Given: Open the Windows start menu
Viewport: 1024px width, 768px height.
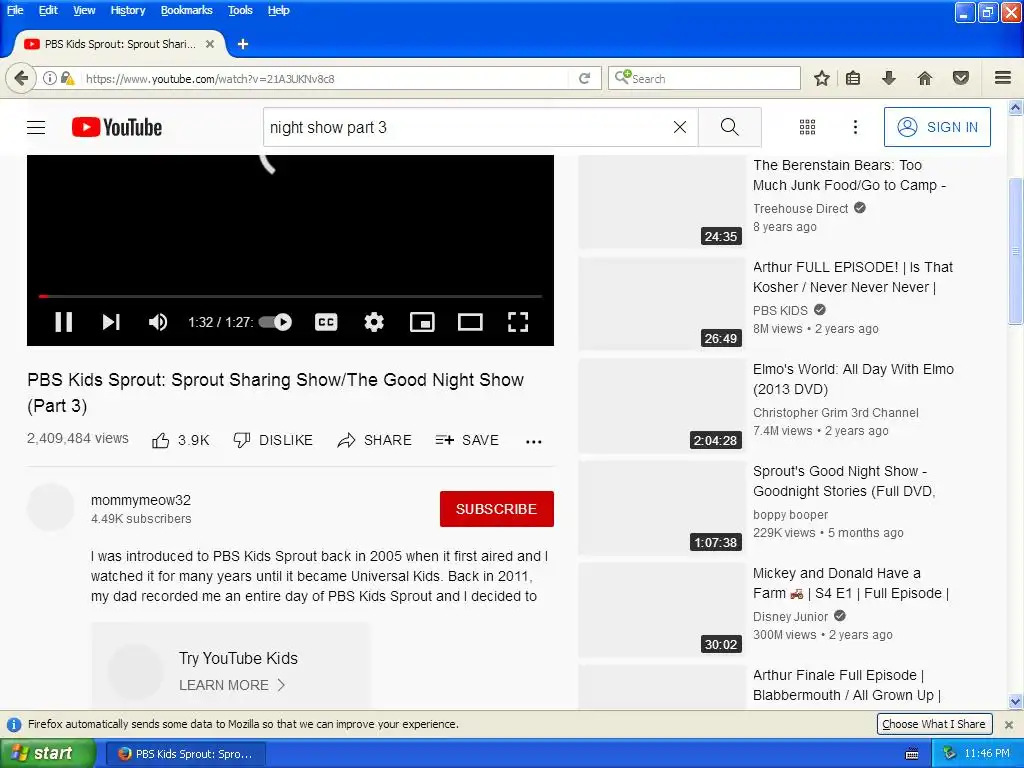Looking at the screenshot, I should [x=47, y=754].
